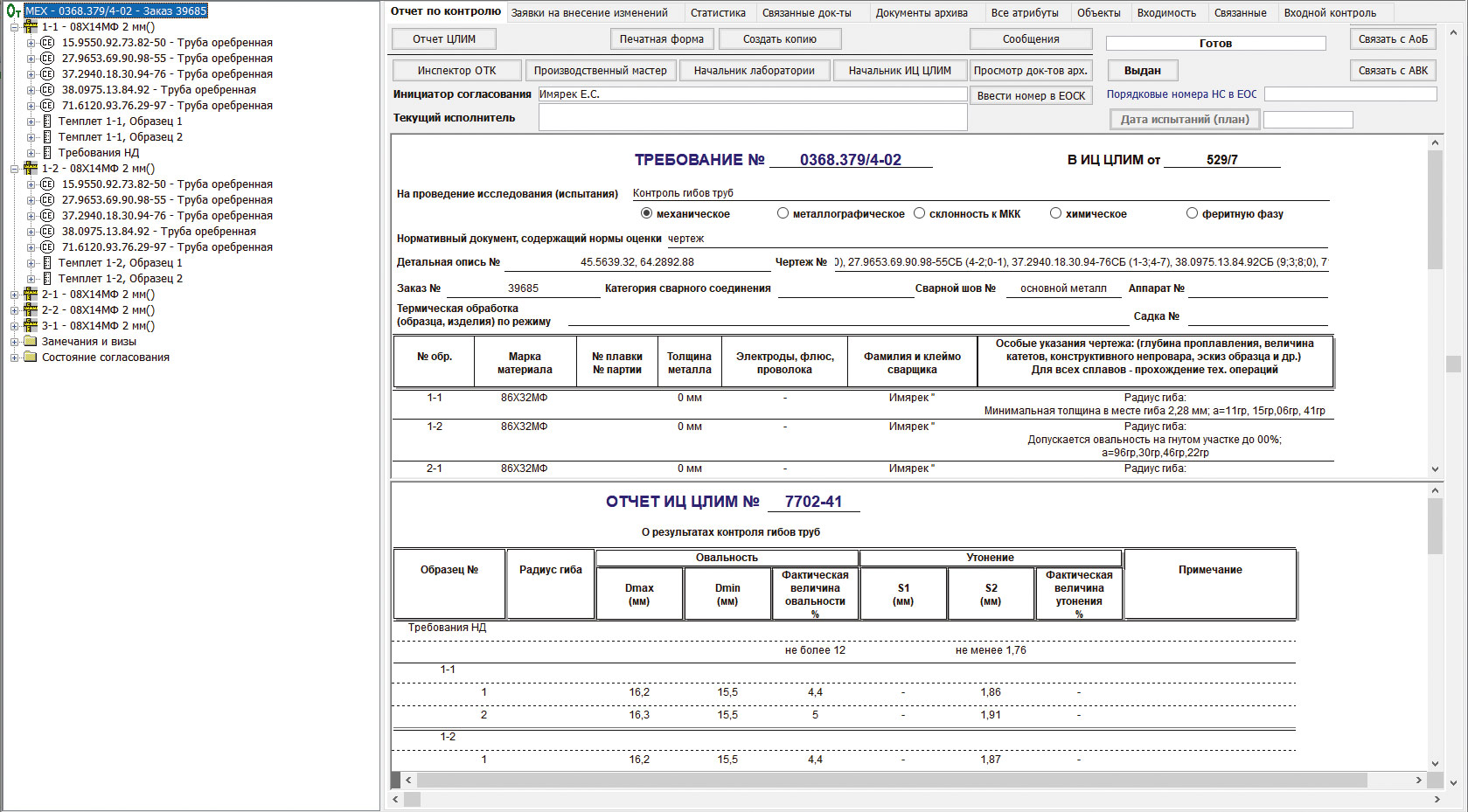
Task: Switch to the Статистика tab
Action: (x=718, y=13)
